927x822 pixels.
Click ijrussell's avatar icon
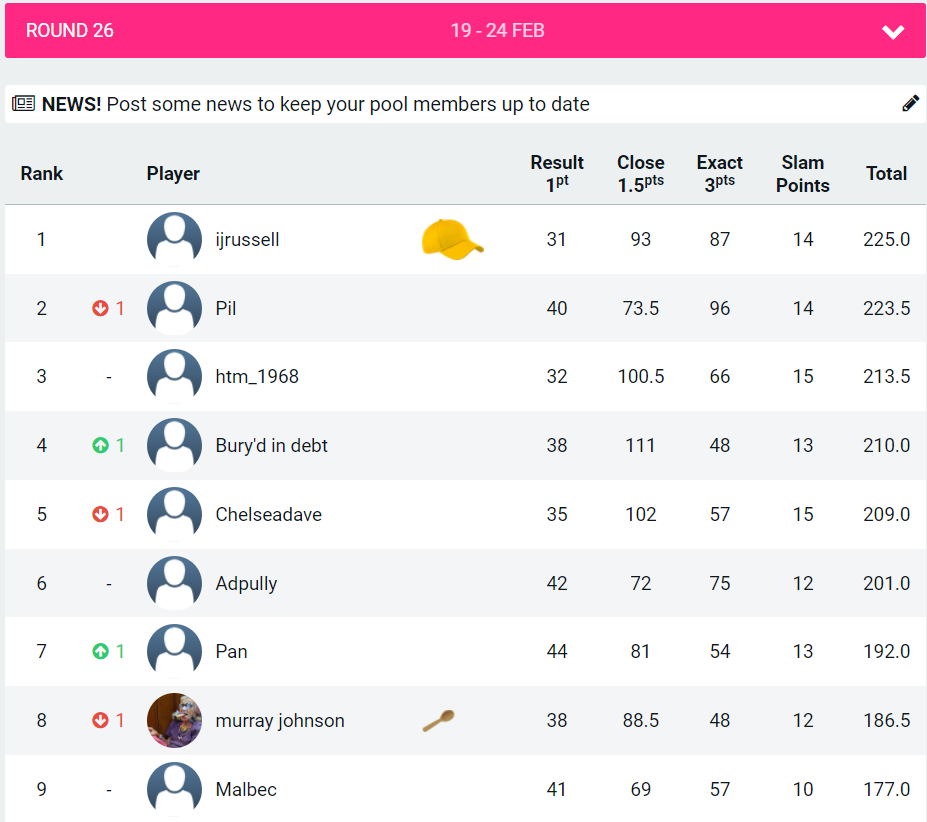click(174, 239)
